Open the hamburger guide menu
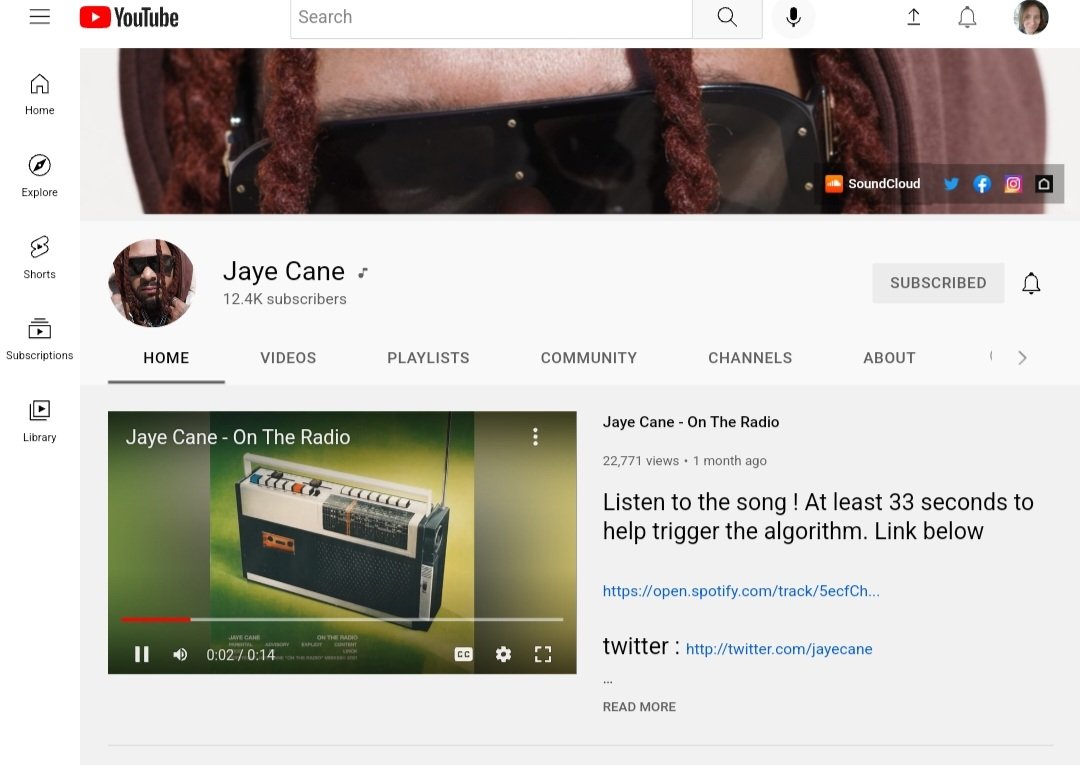The image size is (1080, 765). pyautogui.click(x=39, y=17)
